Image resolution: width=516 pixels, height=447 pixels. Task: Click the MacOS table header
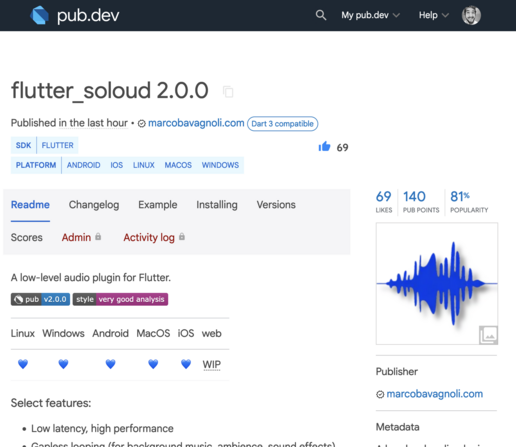coord(153,333)
